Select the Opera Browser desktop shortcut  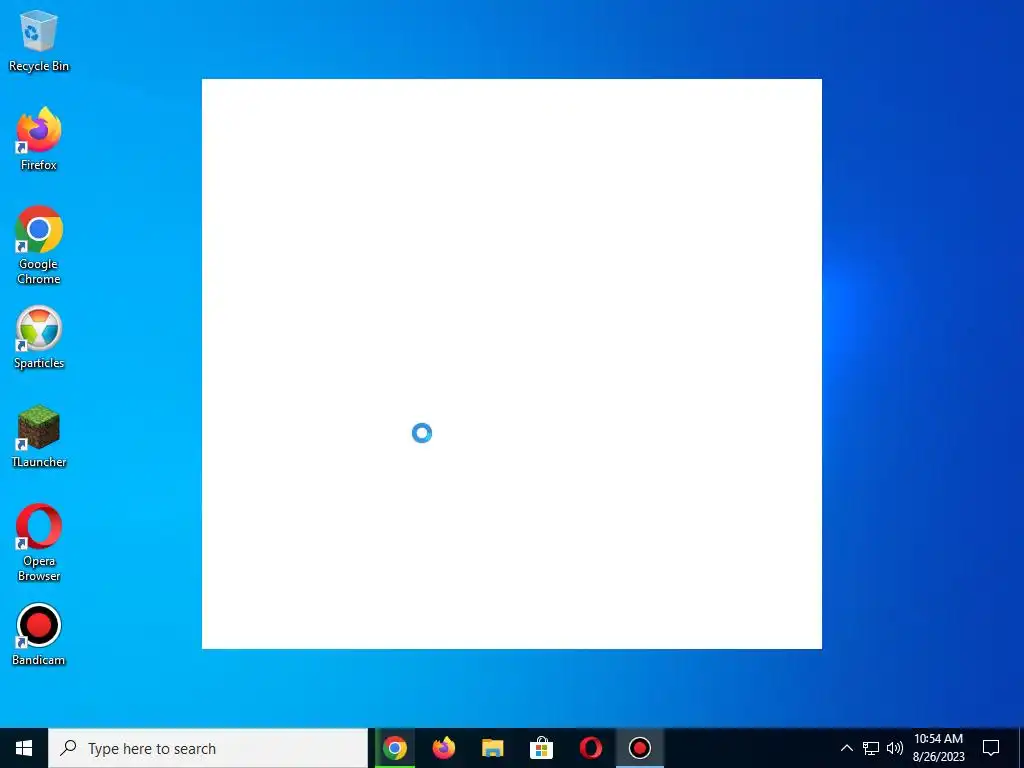(39, 543)
